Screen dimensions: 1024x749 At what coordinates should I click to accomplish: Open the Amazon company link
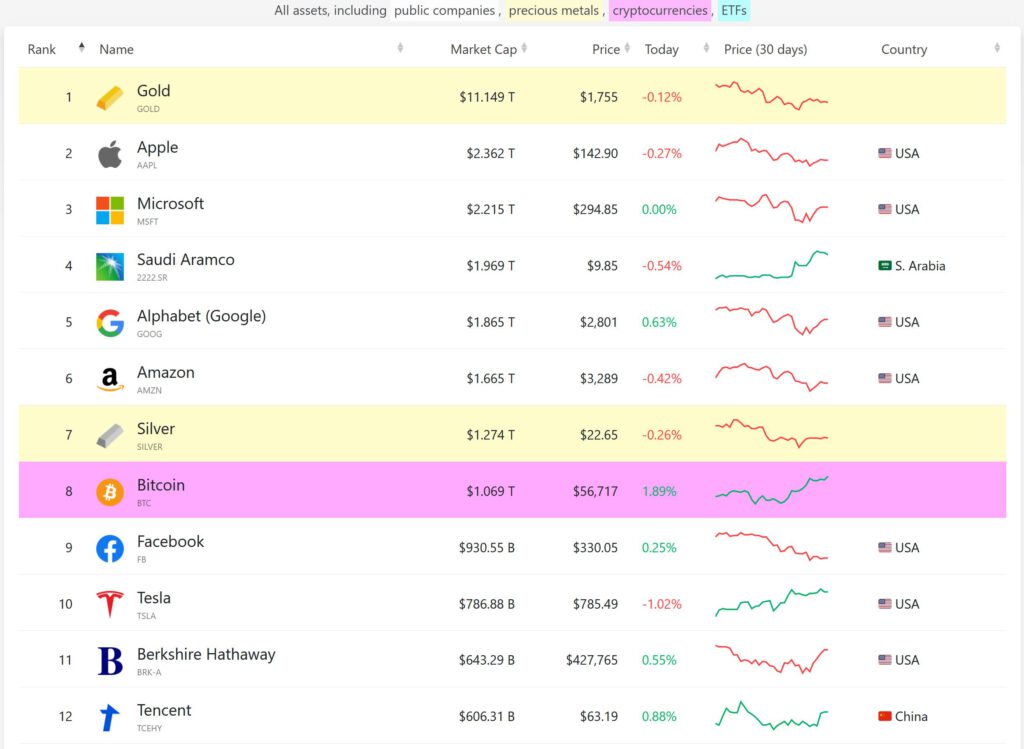[165, 372]
